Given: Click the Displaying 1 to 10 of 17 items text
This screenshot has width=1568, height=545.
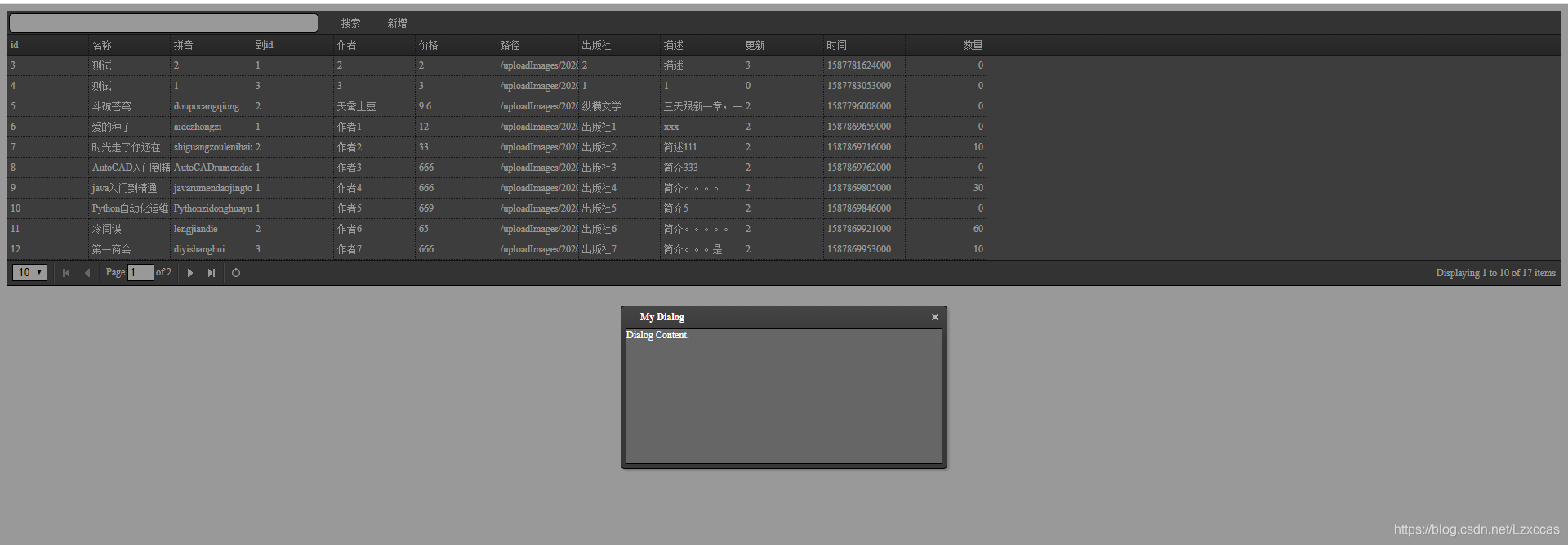Looking at the screenshot, I should pyautogui.click(x=1495, y=273).
